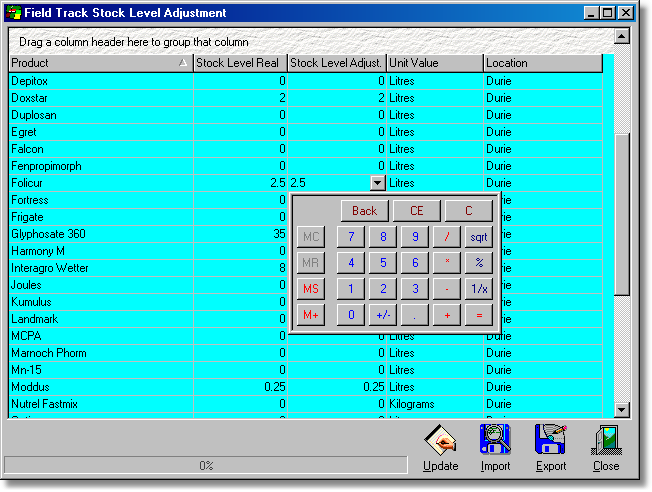
Task: Click calculator digit 6
Action: click(415, 263)
